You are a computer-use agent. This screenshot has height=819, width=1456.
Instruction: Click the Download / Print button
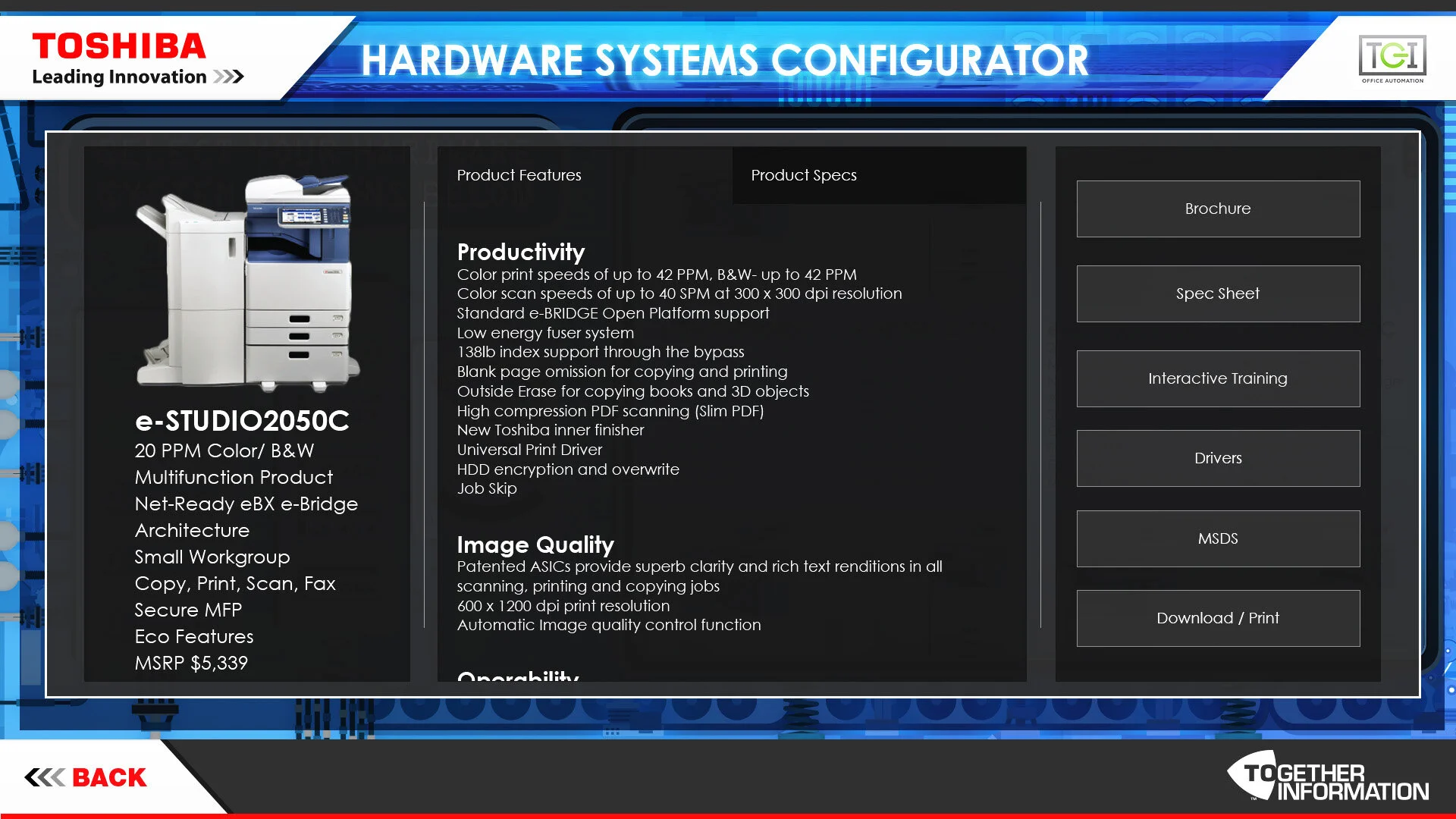(1218, 618)
